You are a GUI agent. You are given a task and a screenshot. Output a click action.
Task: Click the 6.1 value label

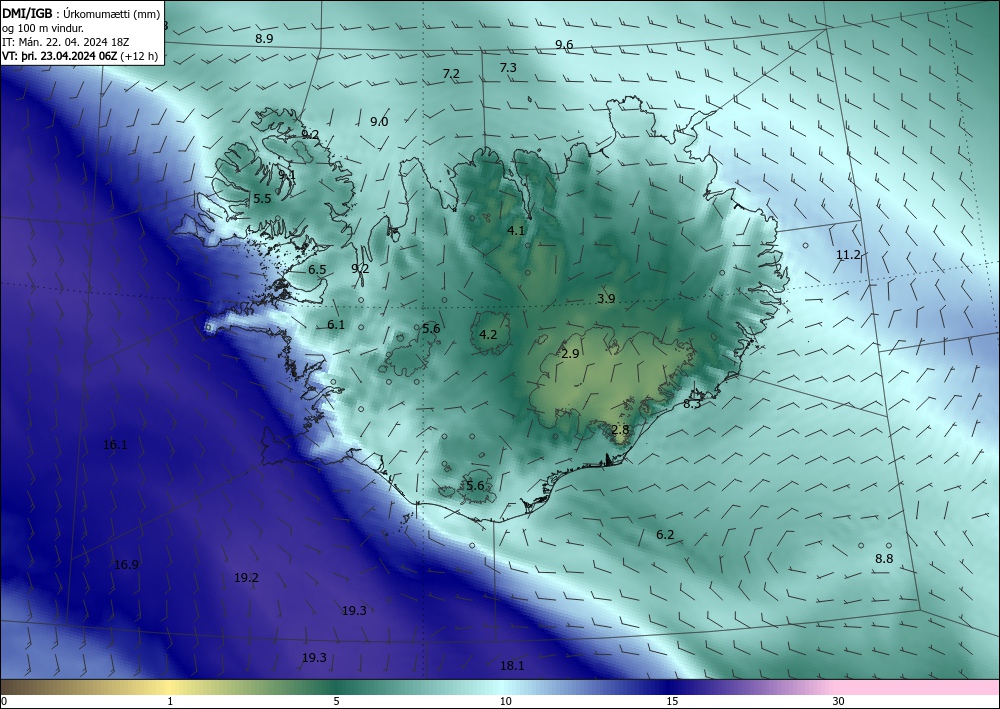[x=335, y=325]
